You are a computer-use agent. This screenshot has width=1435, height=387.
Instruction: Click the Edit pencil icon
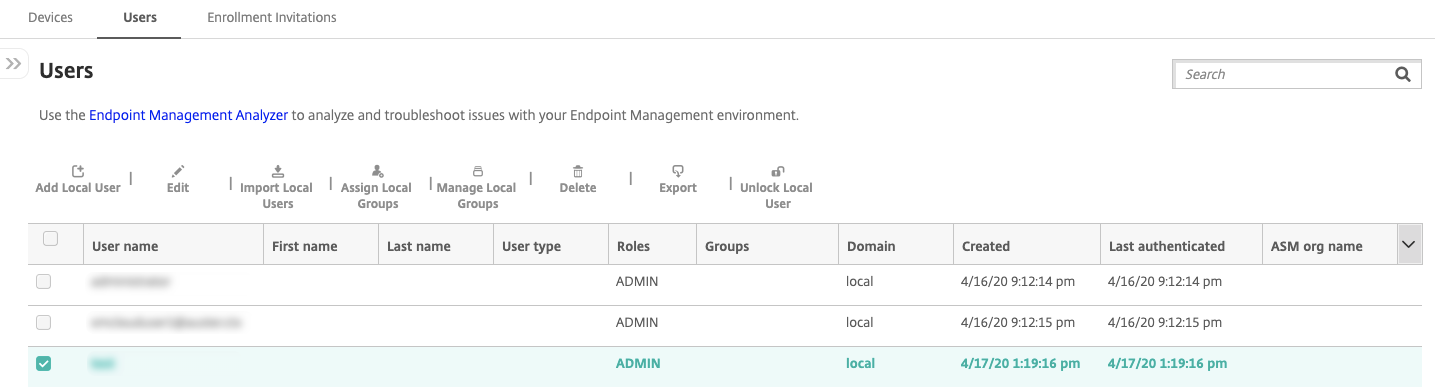178,172
